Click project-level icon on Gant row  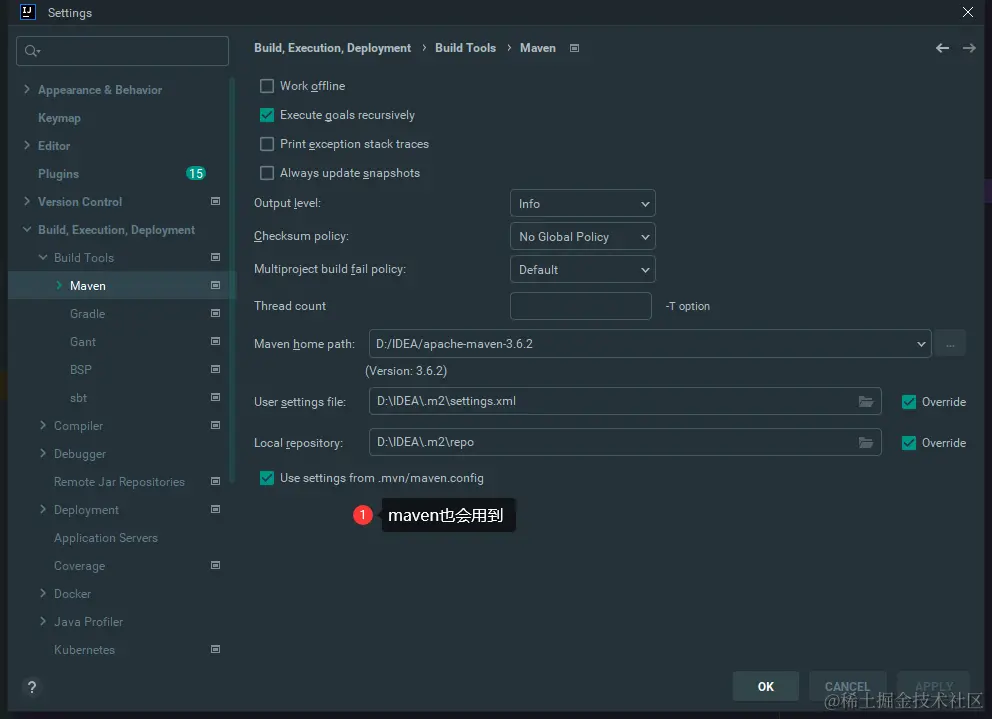click(x=215, y=341)
